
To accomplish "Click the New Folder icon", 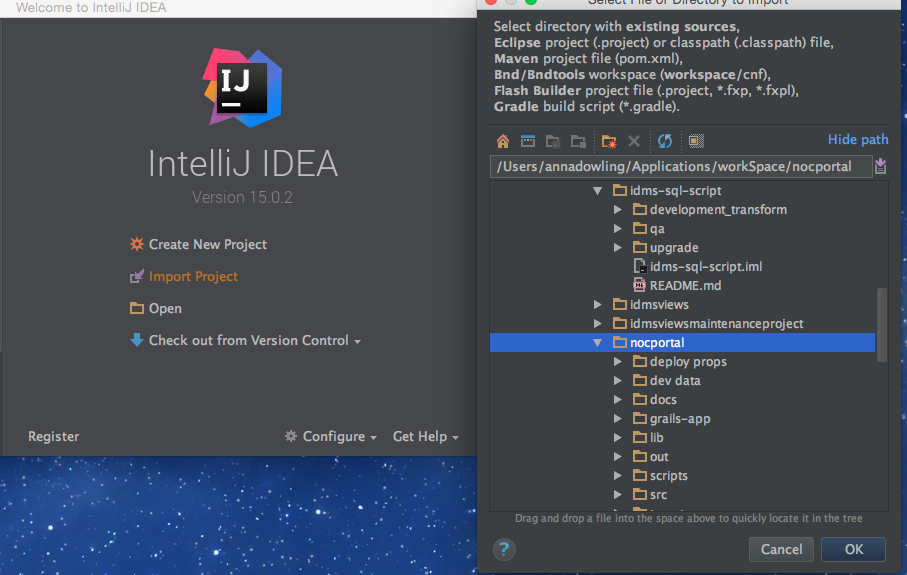I will pos(609,141).
